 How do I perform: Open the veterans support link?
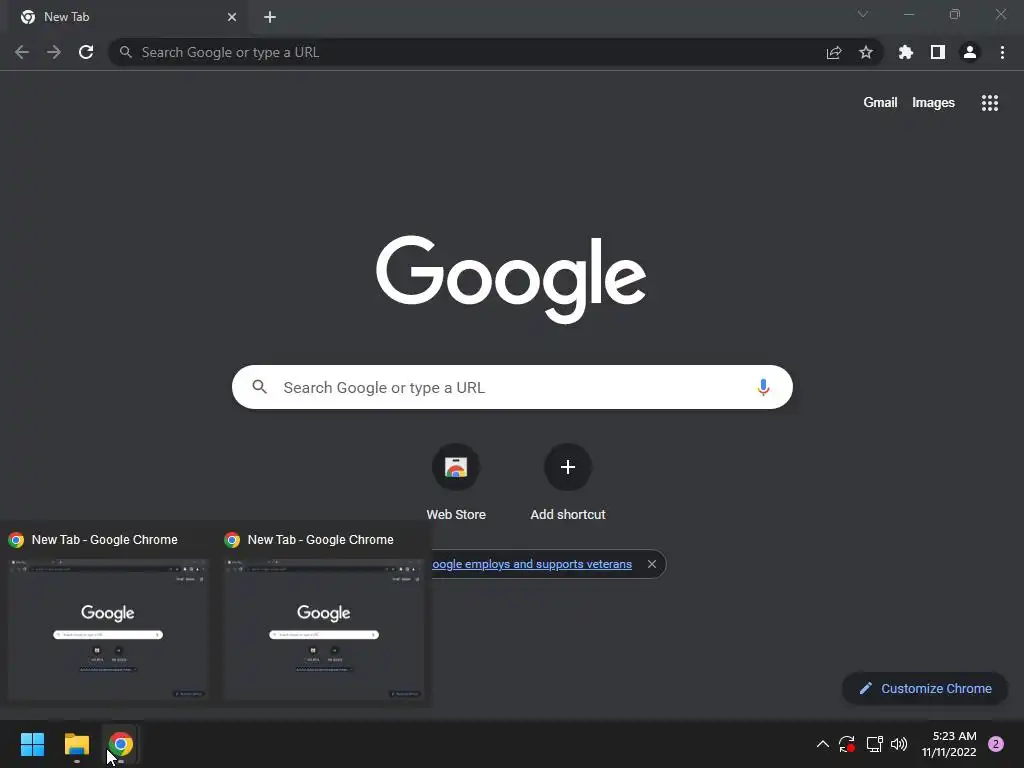(x=532, y=564)
